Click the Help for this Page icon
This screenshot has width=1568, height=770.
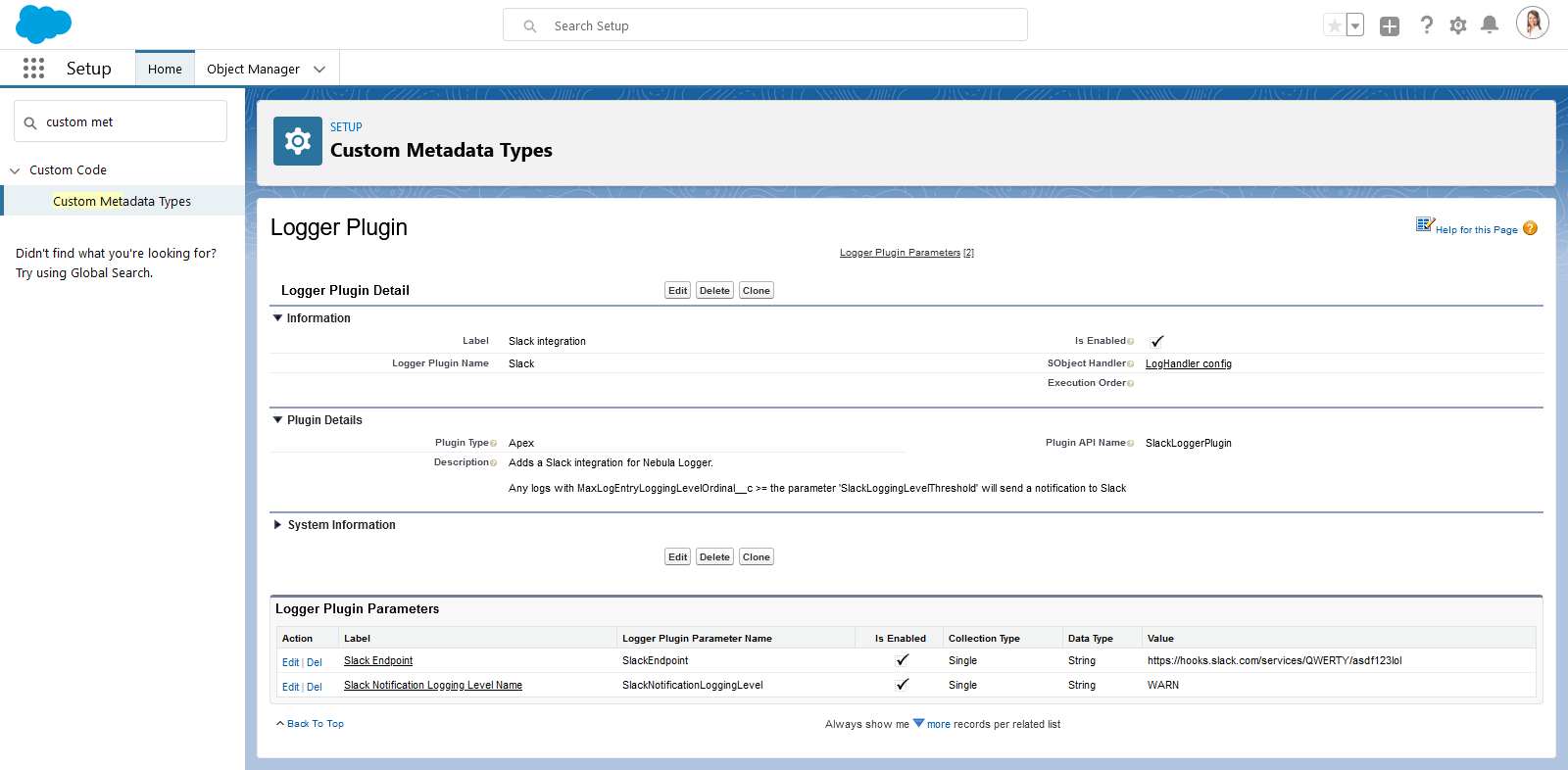click(1425, 225)
